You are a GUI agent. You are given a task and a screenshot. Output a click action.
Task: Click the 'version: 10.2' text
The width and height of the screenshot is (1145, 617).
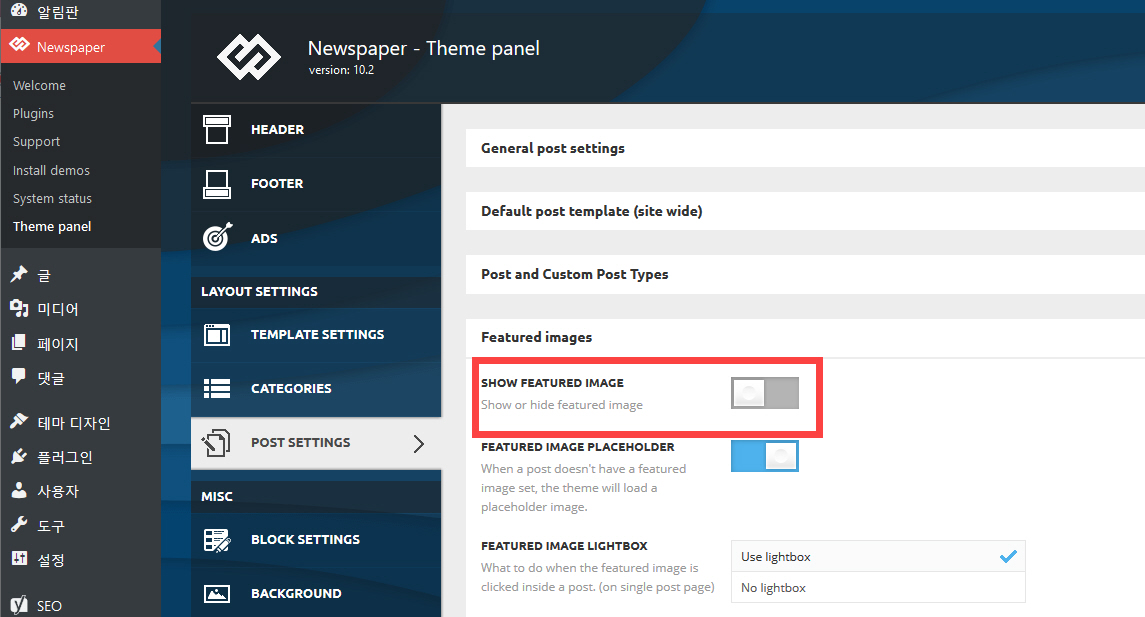(x=341, y=70)
